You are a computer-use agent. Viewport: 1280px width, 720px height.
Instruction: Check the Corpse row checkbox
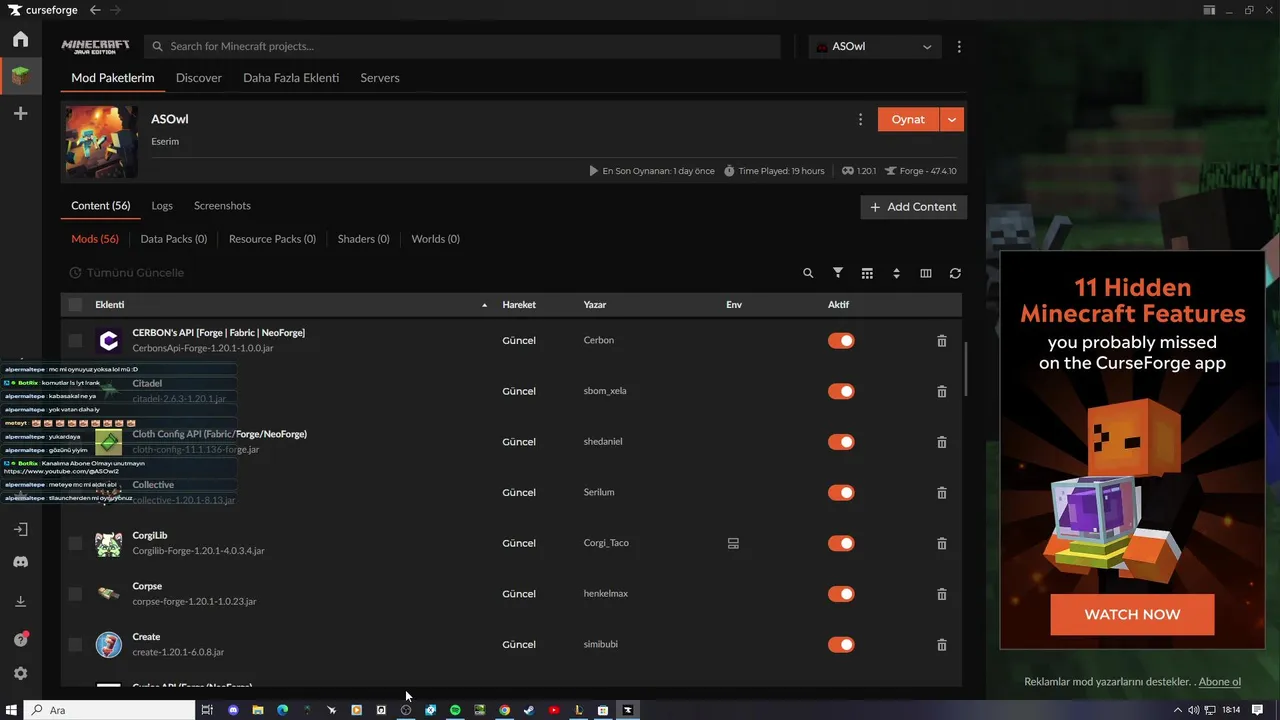75,594
